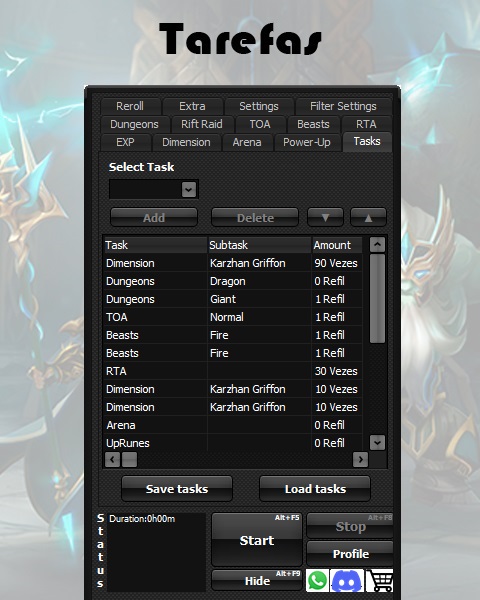Viewport: 480px width, 600px height.
Task: Select the RTA 30 Vezes task row
Action: click(233, 371)
